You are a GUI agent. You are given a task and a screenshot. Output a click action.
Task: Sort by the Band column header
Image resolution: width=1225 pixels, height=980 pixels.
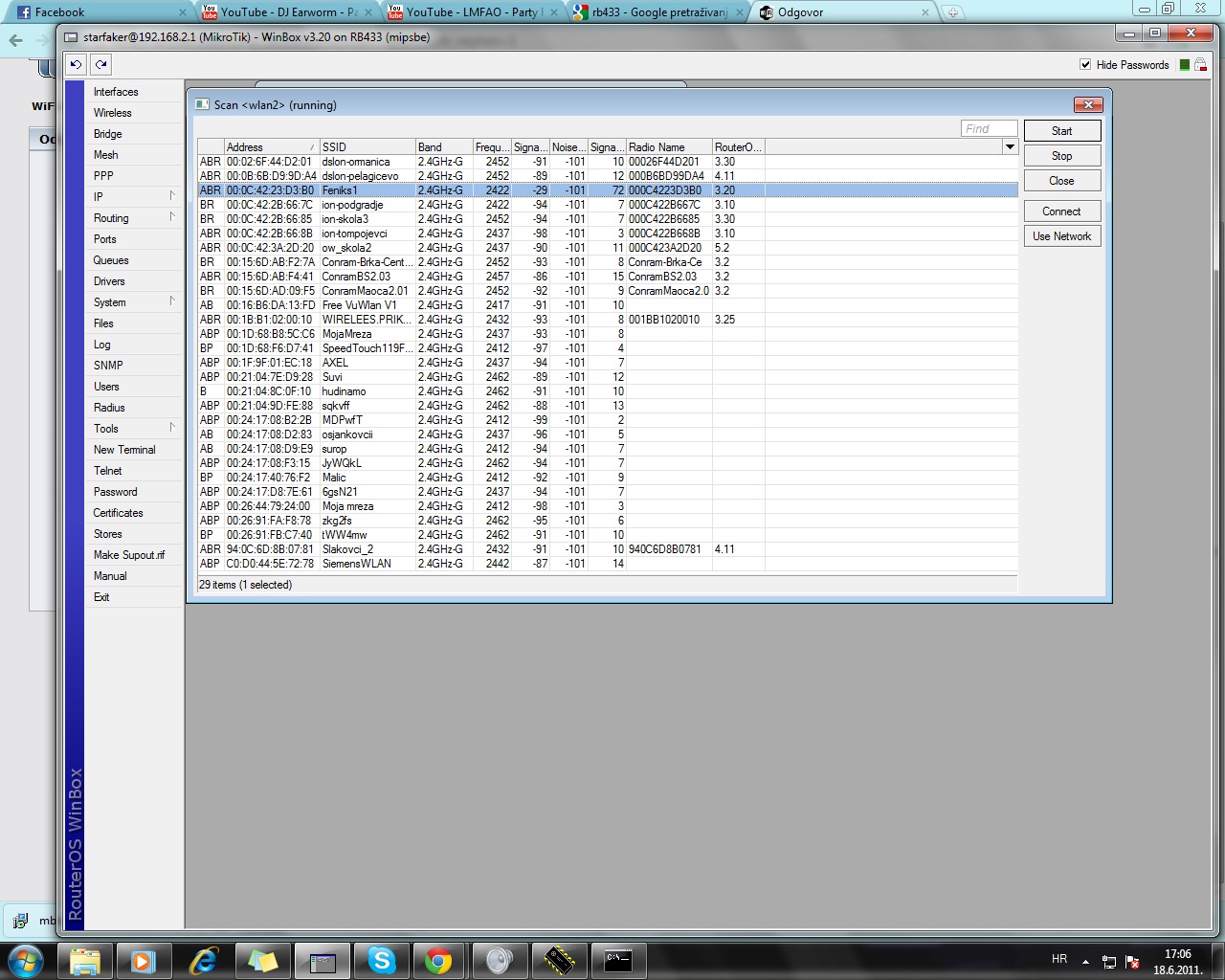click(444, 147)
